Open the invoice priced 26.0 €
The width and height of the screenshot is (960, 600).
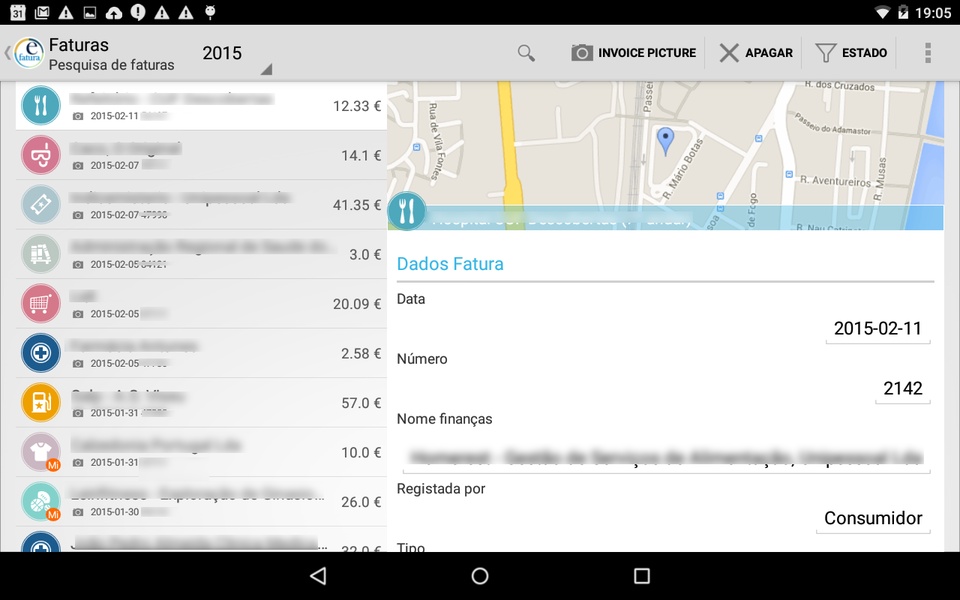tap(201, 503)
